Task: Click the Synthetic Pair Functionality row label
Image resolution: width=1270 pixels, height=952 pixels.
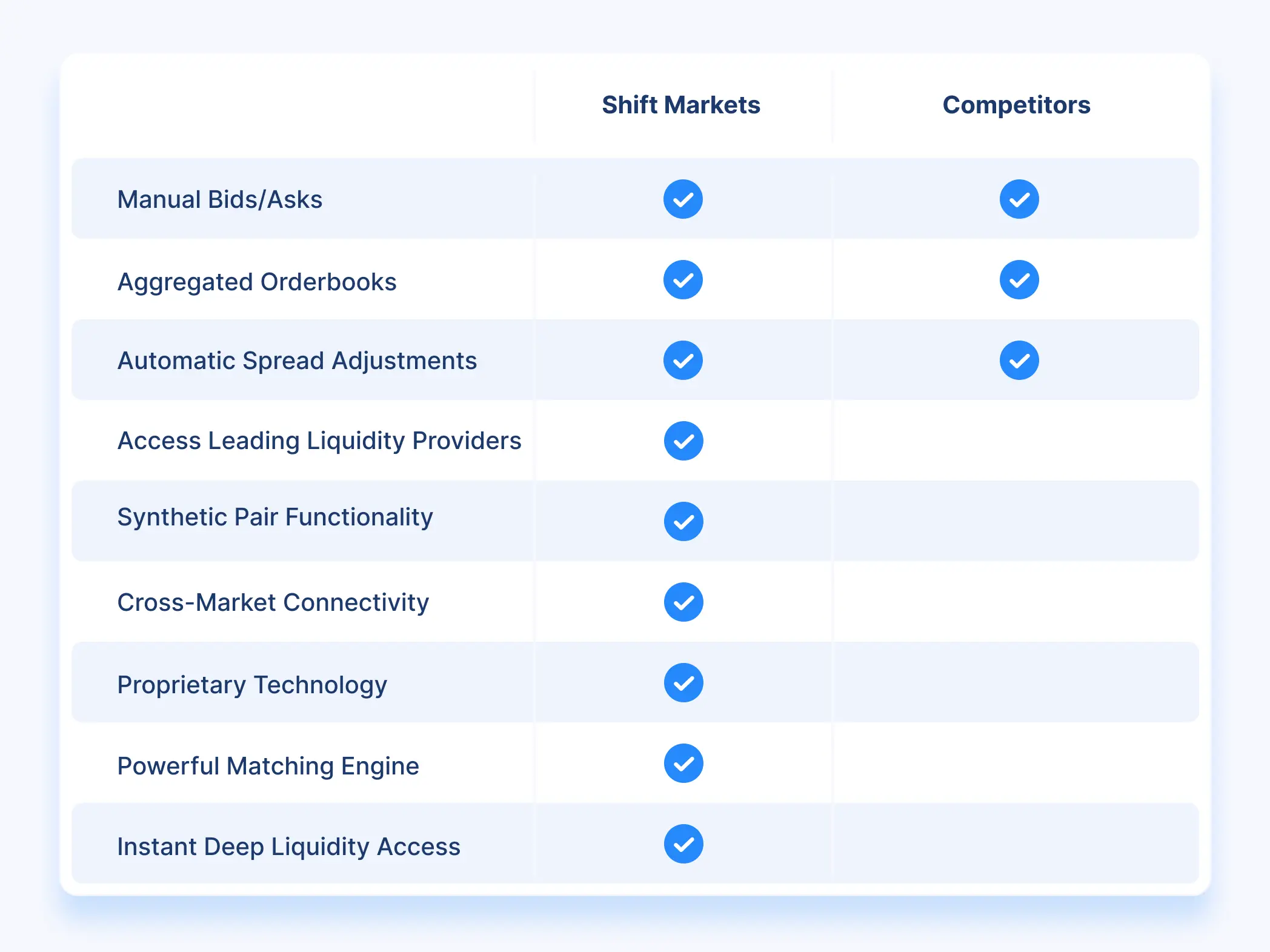Action: [x=276, y=517]
